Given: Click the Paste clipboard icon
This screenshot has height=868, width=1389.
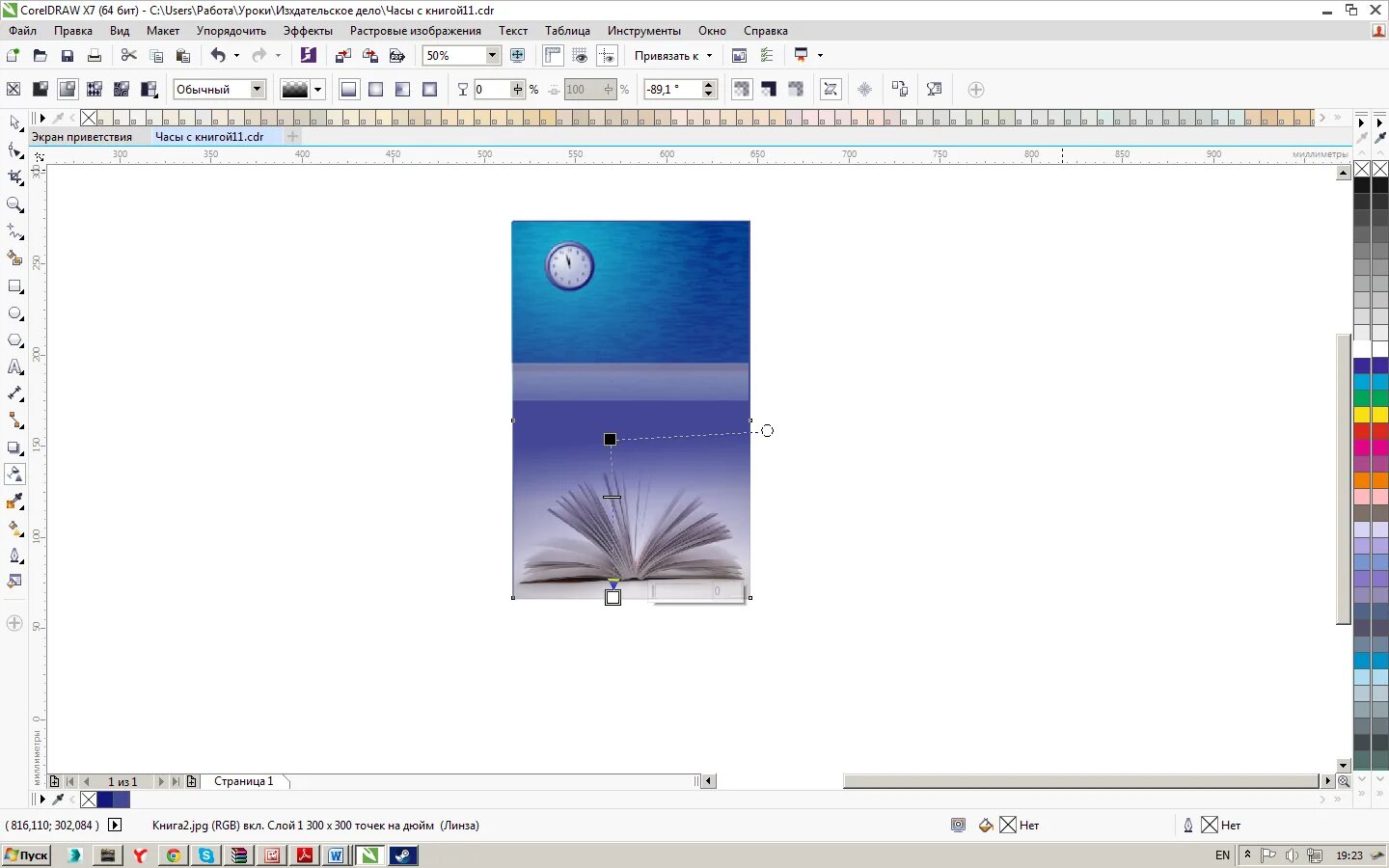Looking at the screenshot, I should tap(182, 56).
